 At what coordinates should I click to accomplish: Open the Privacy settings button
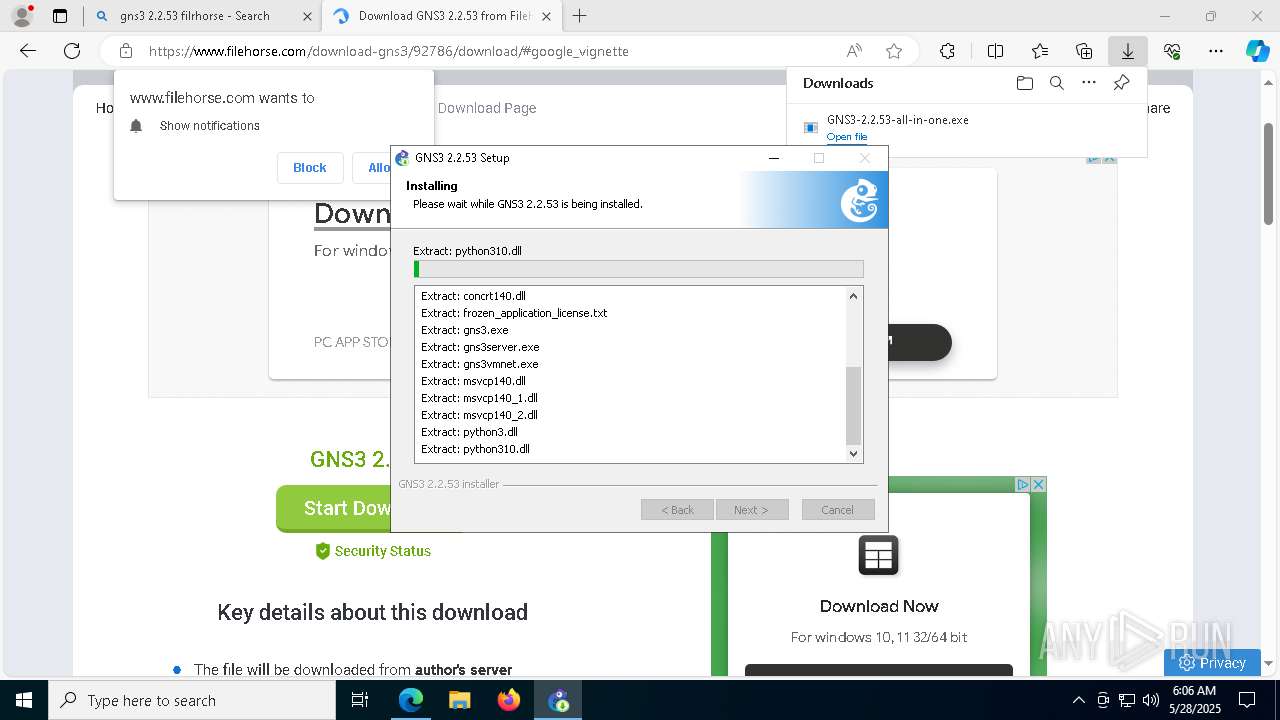point(1212,662)
